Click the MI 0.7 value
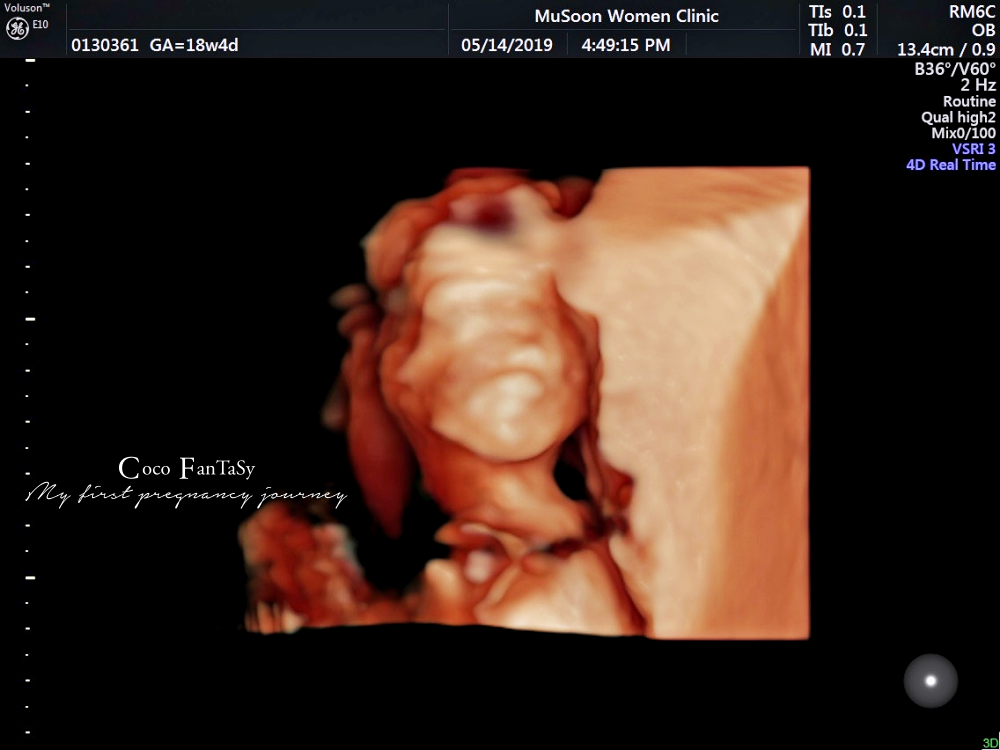This screenshot has width=1000, height=750. pos(837,49)
